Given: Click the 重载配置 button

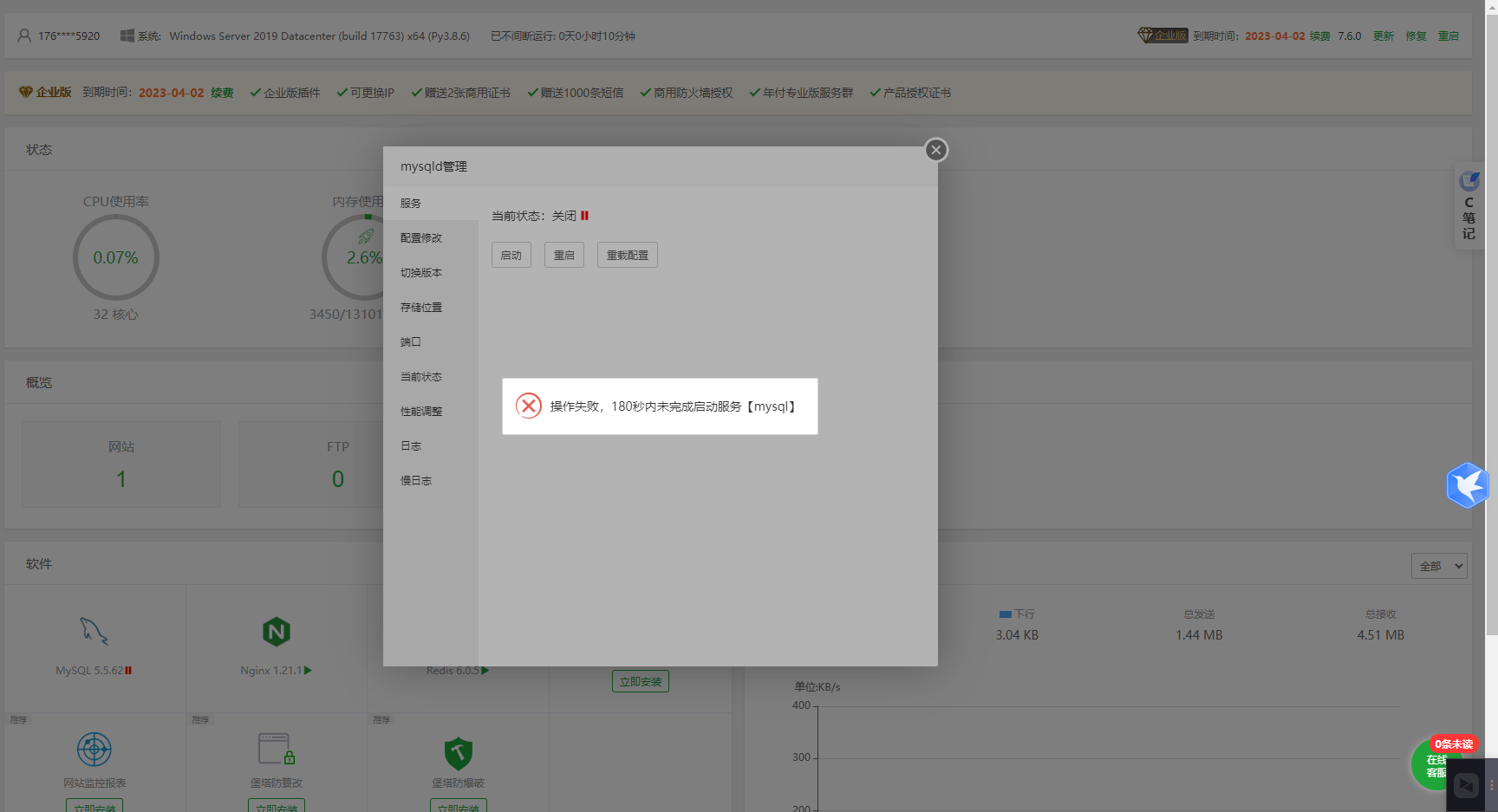Looking at the screenshot, I should tap(628, 255).
